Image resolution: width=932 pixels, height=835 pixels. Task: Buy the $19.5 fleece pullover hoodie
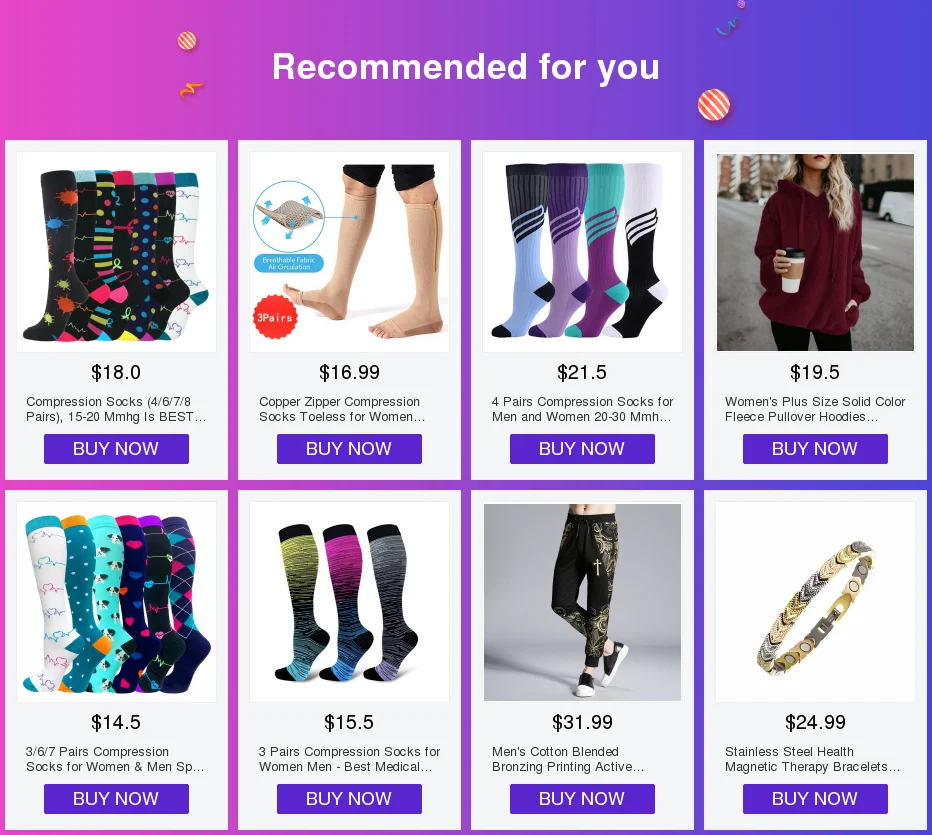pyautogui.click(x=816, y=449)
